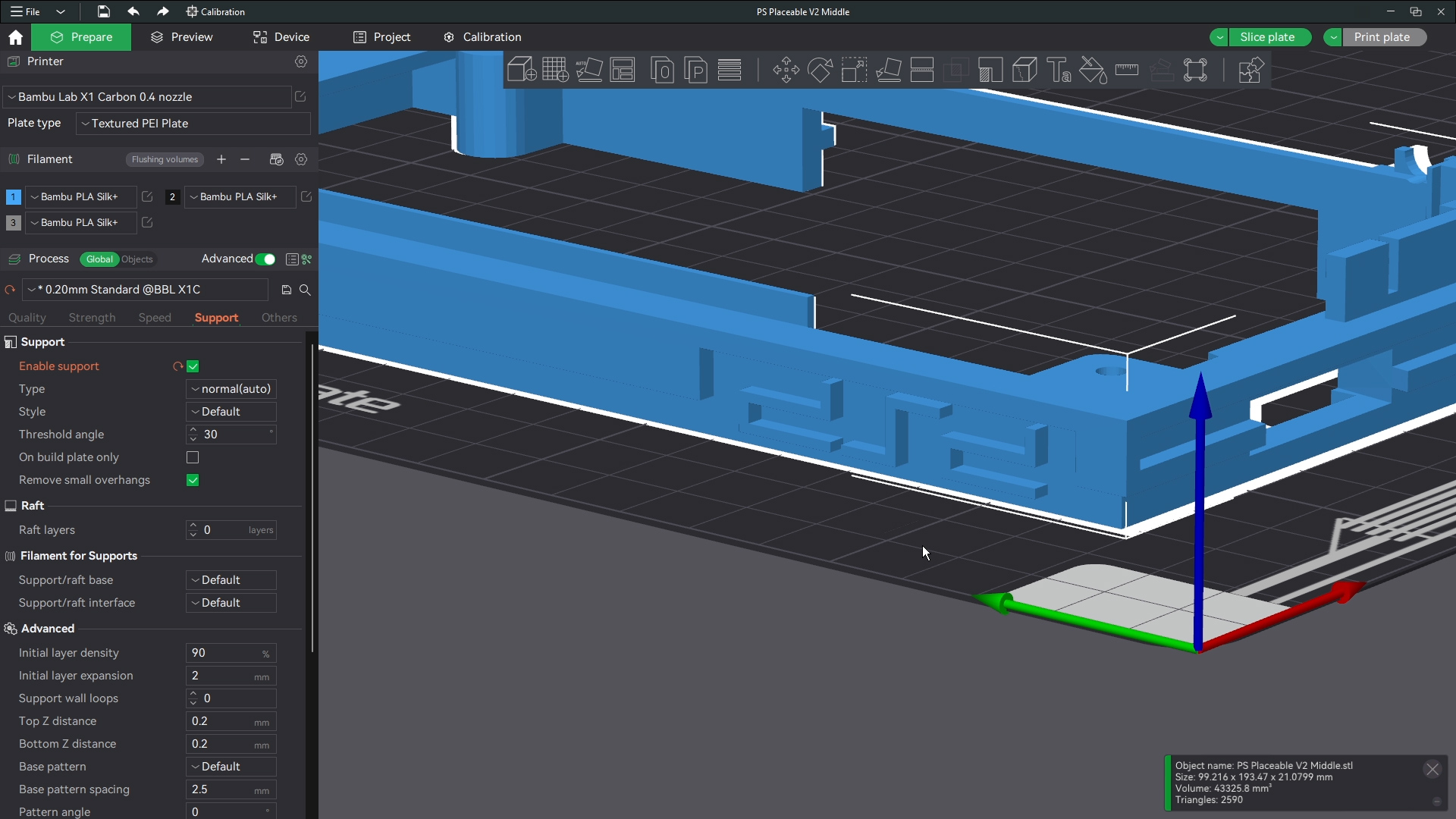The image size is (1456, 819).
Task: Select the Color painting bucket tool
Action: (1093, 71)
